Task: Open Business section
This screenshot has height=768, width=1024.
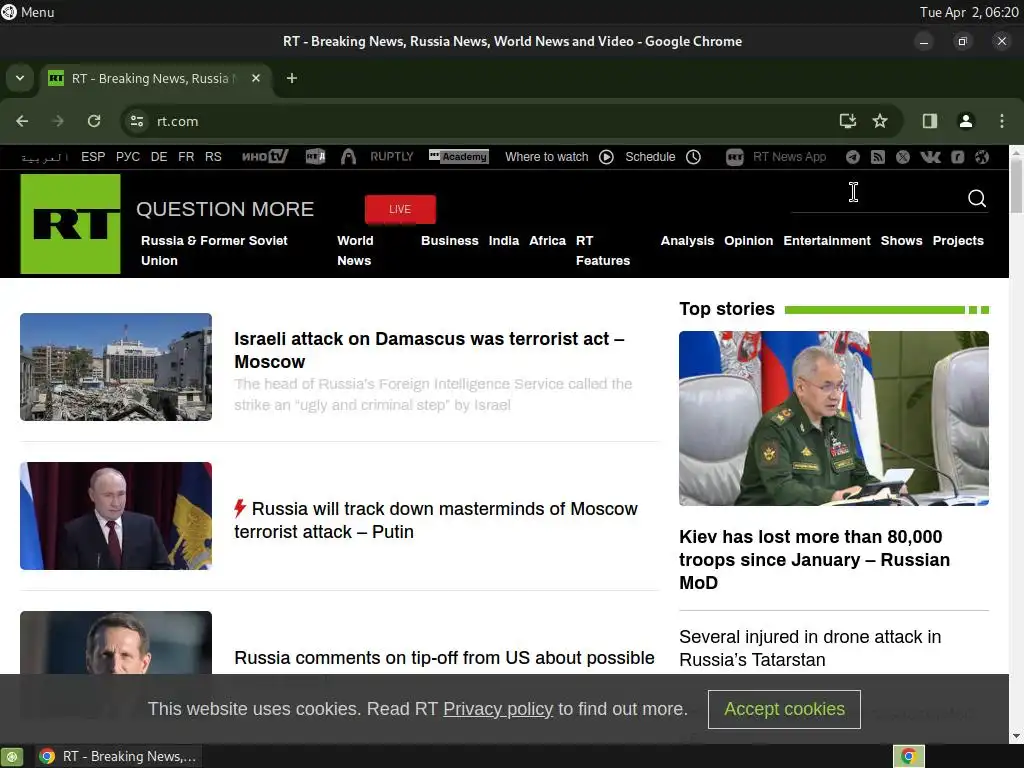Action: click(450, 240)
